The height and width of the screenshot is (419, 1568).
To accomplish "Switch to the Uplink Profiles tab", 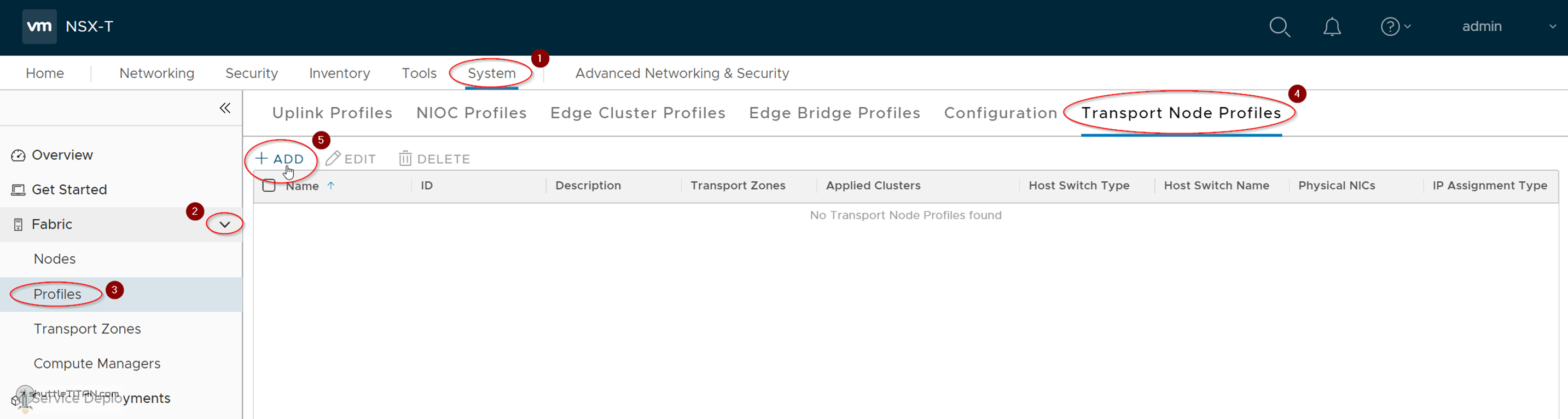I will click(332, 113).
